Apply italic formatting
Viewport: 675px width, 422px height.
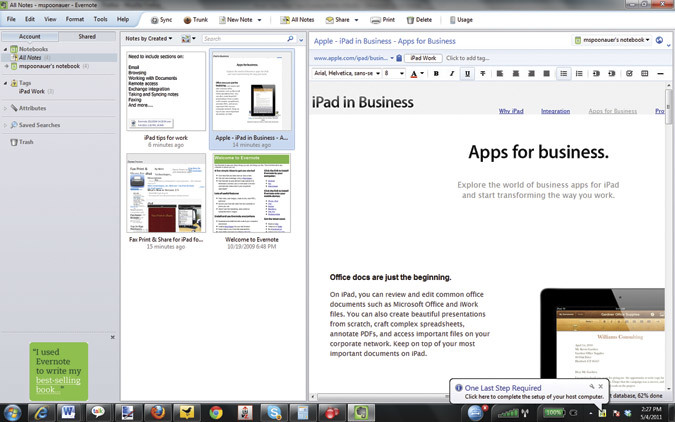pyautogui.click(x=452, y=74)
